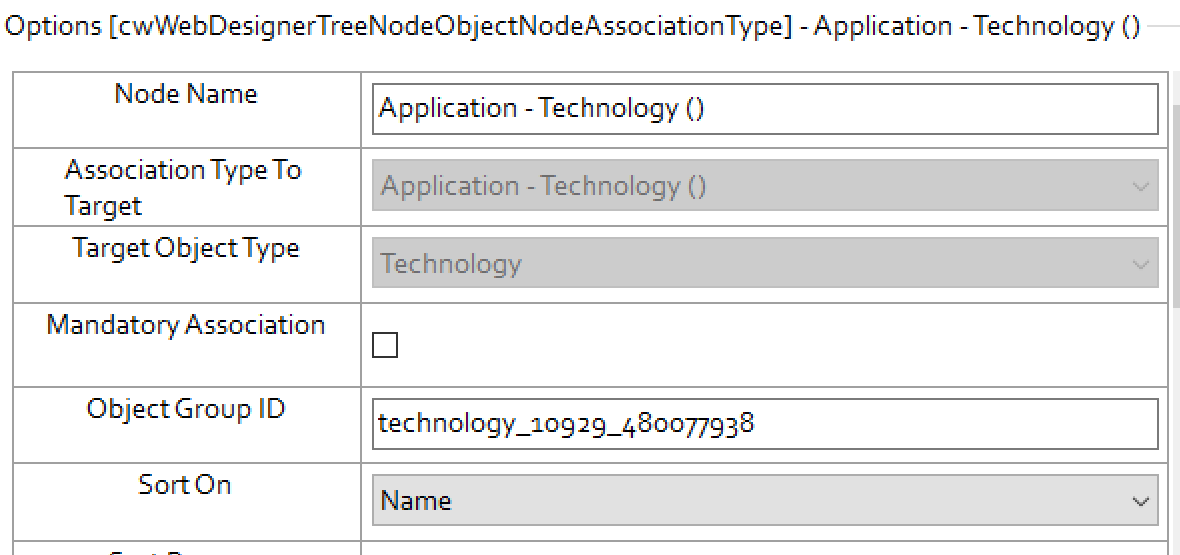The width and height of the screenshot is (1180, 555).
Task: Click the Target Object Type chevron arrow
Action: coord(1140,264)
